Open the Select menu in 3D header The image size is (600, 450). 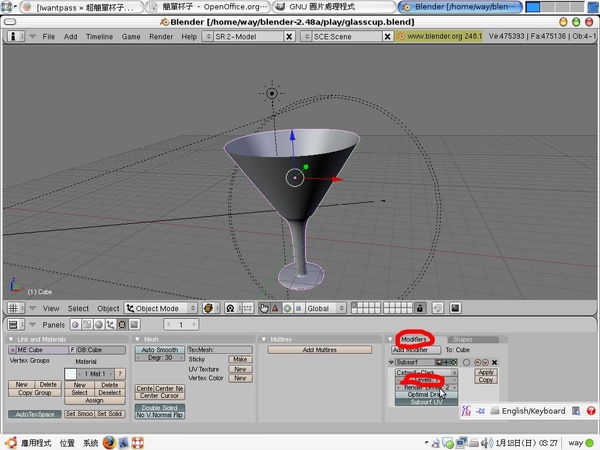[x=78, y=308]
